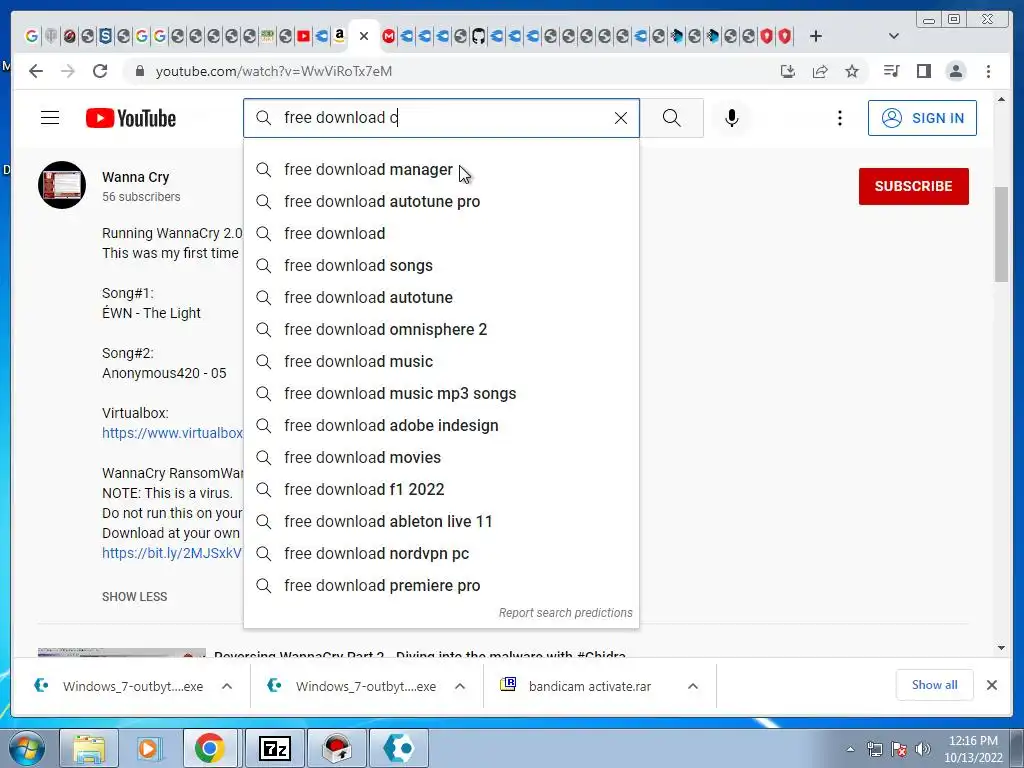This screenshot has height=768, width=1024.
Task: Select suggestion 'free download autotune pro'
Action: (441, 202)
